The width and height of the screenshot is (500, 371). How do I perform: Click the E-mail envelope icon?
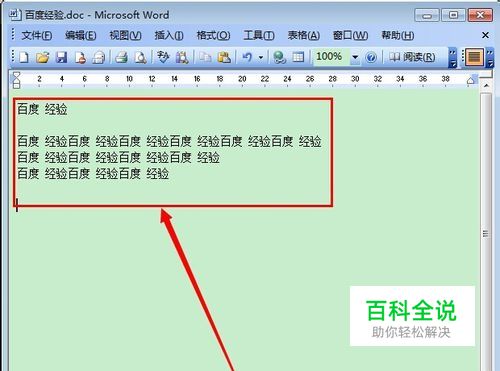tap(99, 57)
